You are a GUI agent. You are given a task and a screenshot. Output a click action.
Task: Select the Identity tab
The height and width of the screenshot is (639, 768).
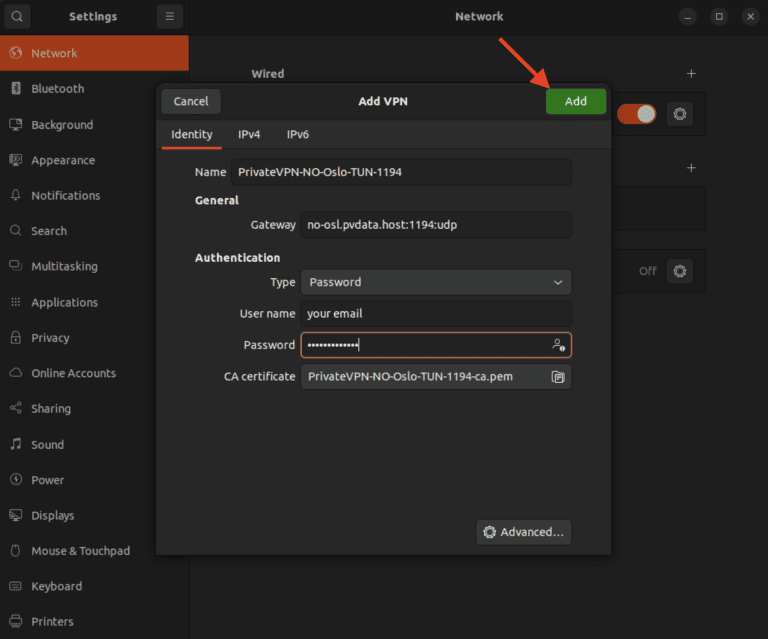pos(192,134)
